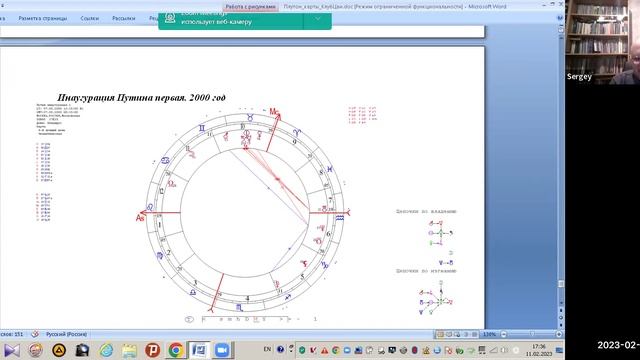The image size is (640, 360).
Task: Click the astrological chart image
Action: pos(244,212)
